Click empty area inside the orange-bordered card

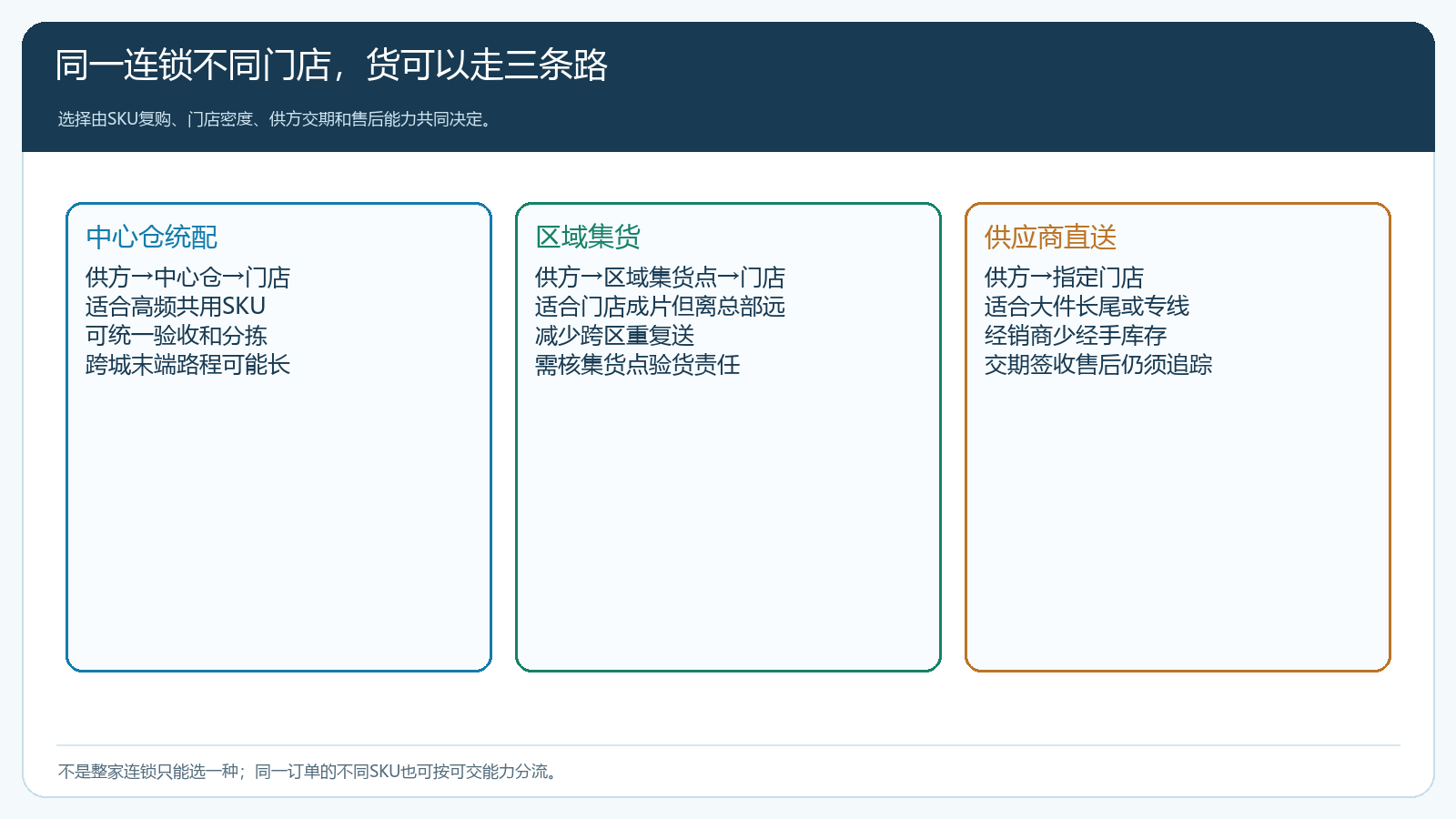click(x=1178, y=528)
